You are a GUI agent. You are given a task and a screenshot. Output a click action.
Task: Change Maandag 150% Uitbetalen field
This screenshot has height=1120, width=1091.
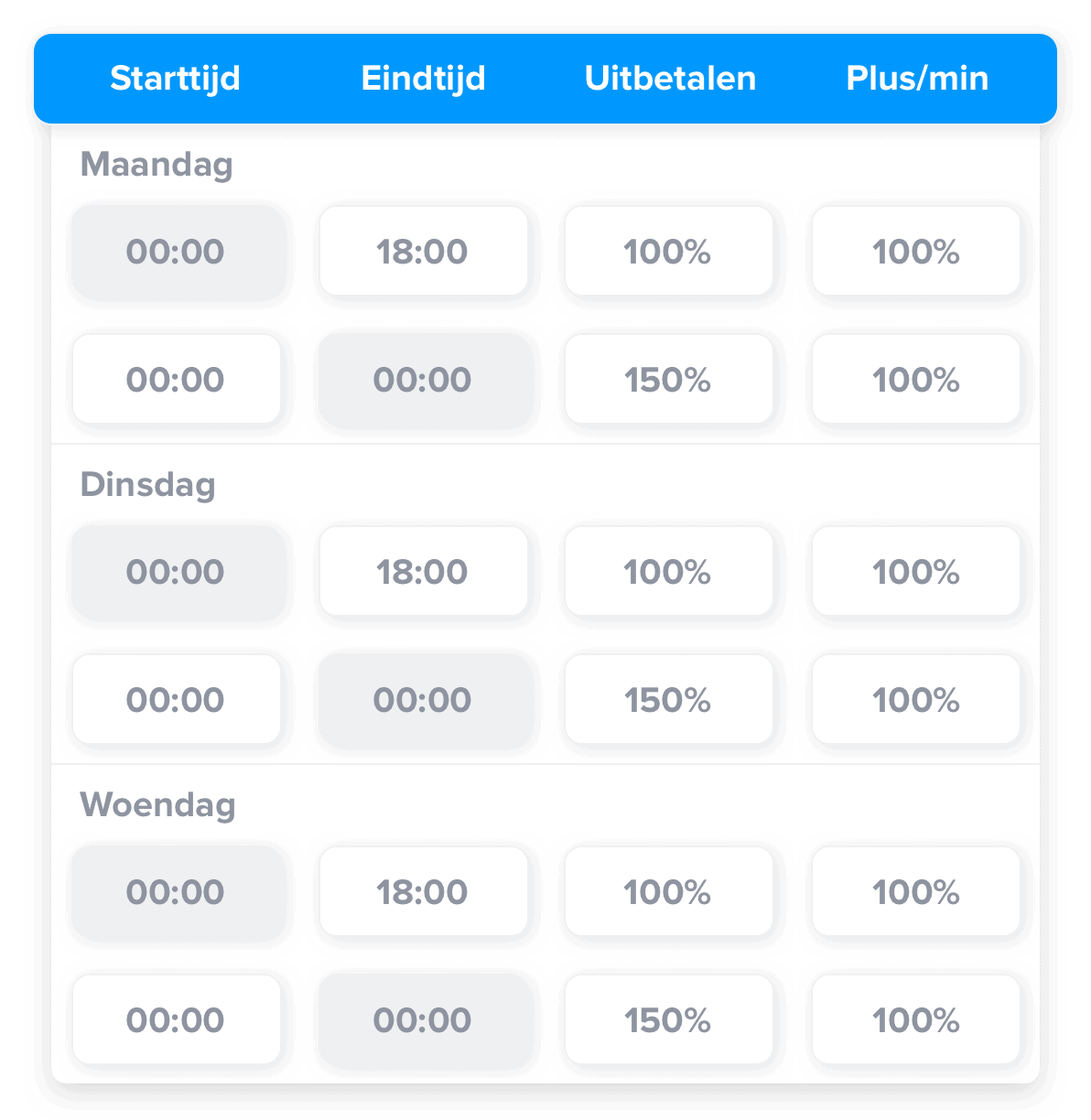[x=668, y=380]
